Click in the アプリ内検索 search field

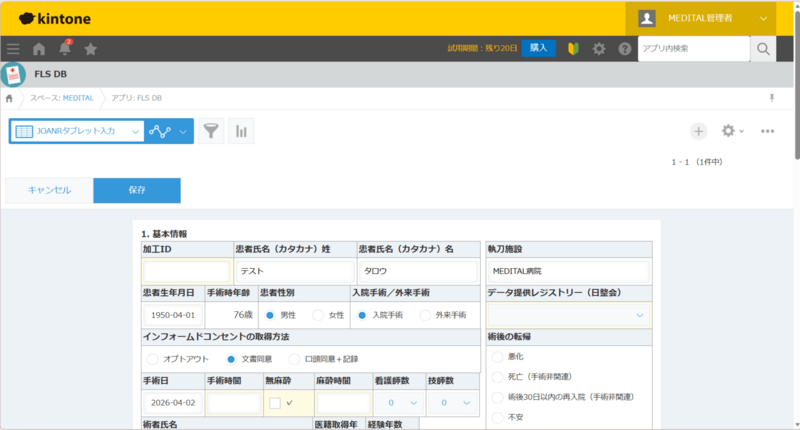tap(693, 48)
